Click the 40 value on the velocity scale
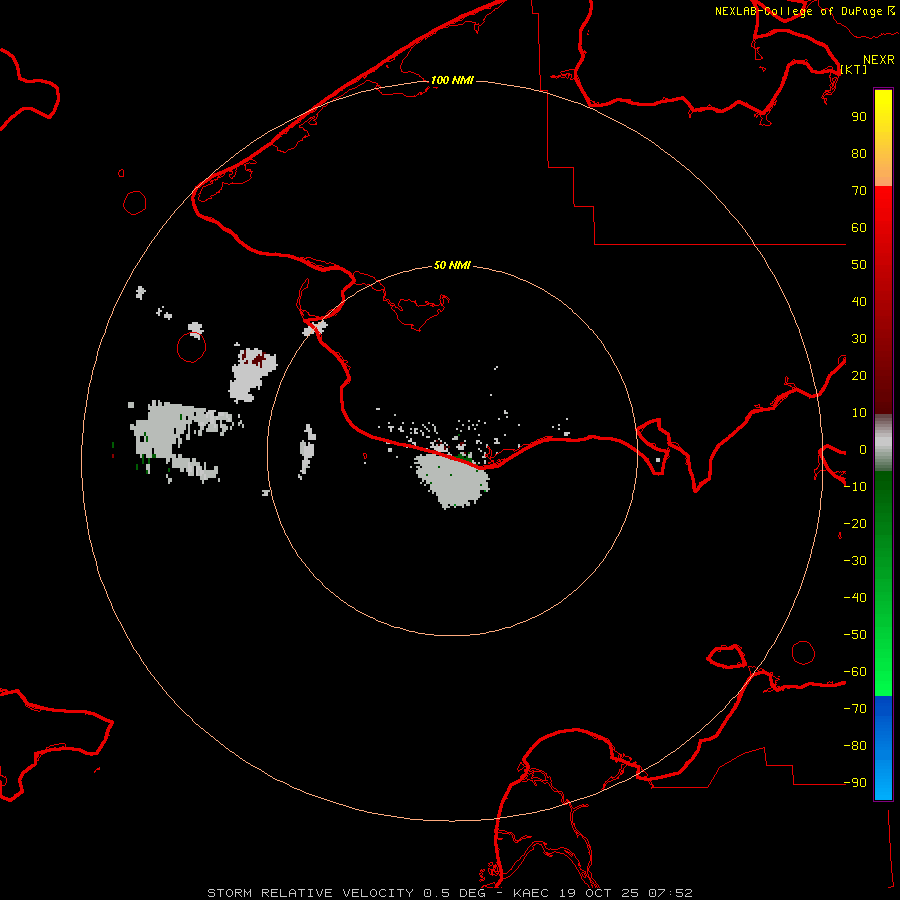900x900 pixels. 859,302
